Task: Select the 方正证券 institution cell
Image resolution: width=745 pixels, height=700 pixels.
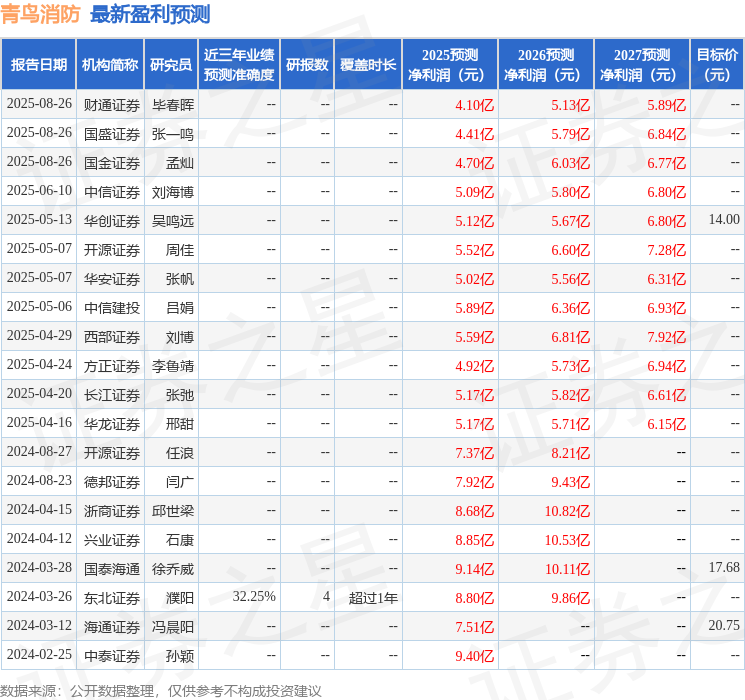Action: click(112, 366)
